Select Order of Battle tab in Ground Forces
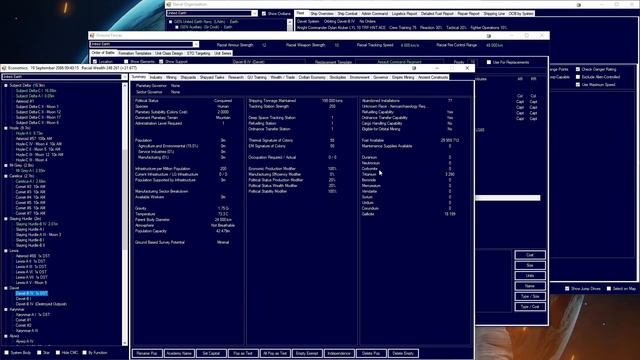 point(103,53)
